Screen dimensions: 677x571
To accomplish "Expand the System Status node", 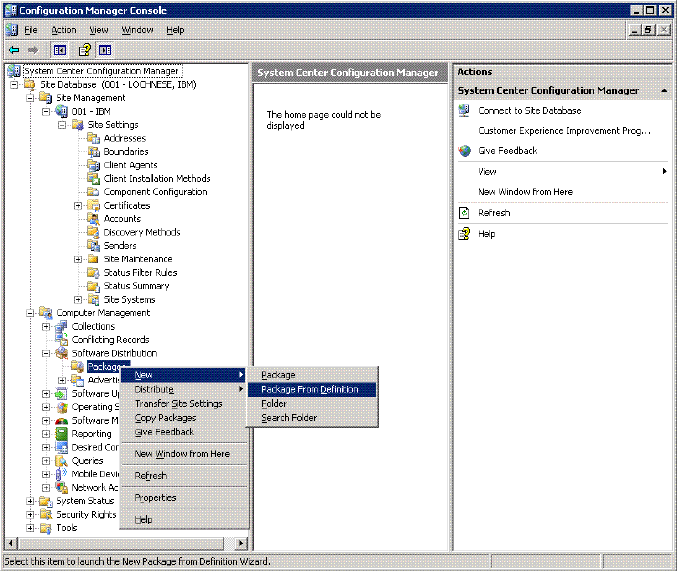I will tap(30, 501).
